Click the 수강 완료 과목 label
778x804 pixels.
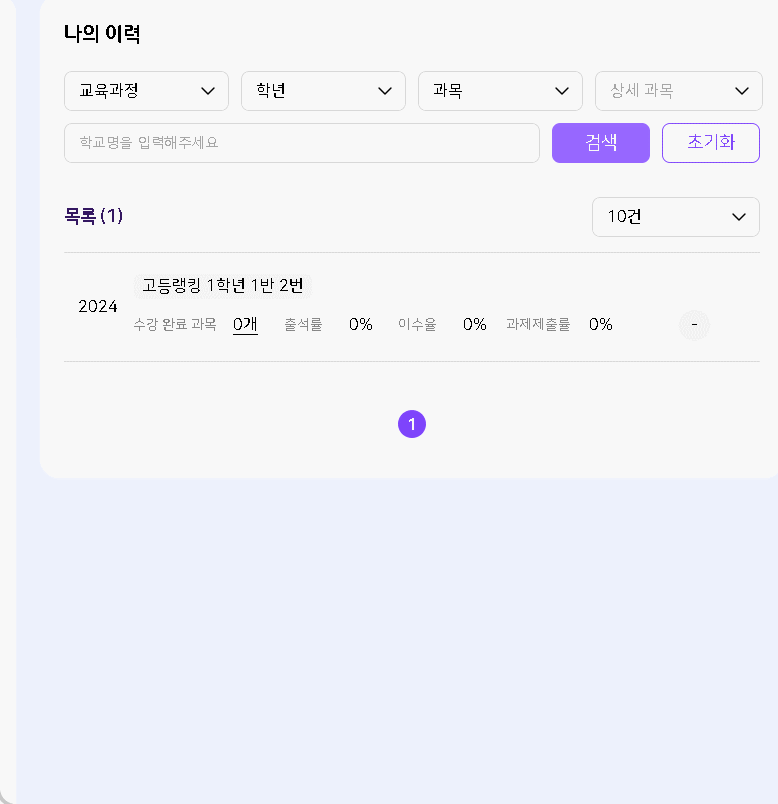pos(175,325)
